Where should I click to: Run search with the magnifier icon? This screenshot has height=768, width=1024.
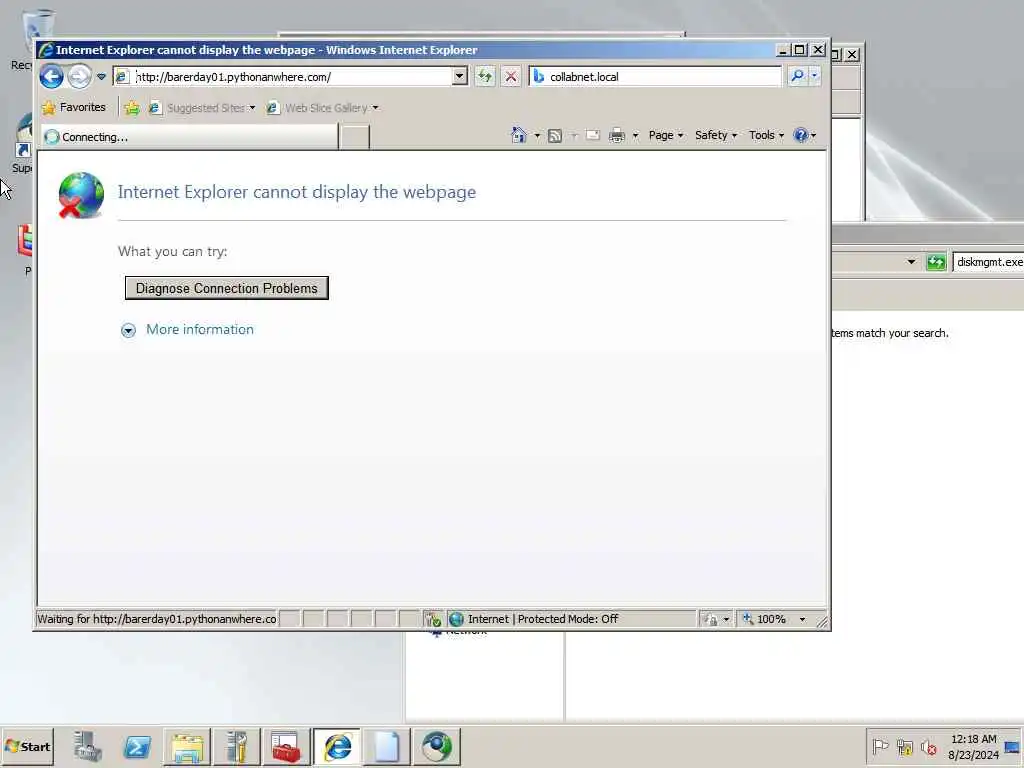click(x=797, y=76)
